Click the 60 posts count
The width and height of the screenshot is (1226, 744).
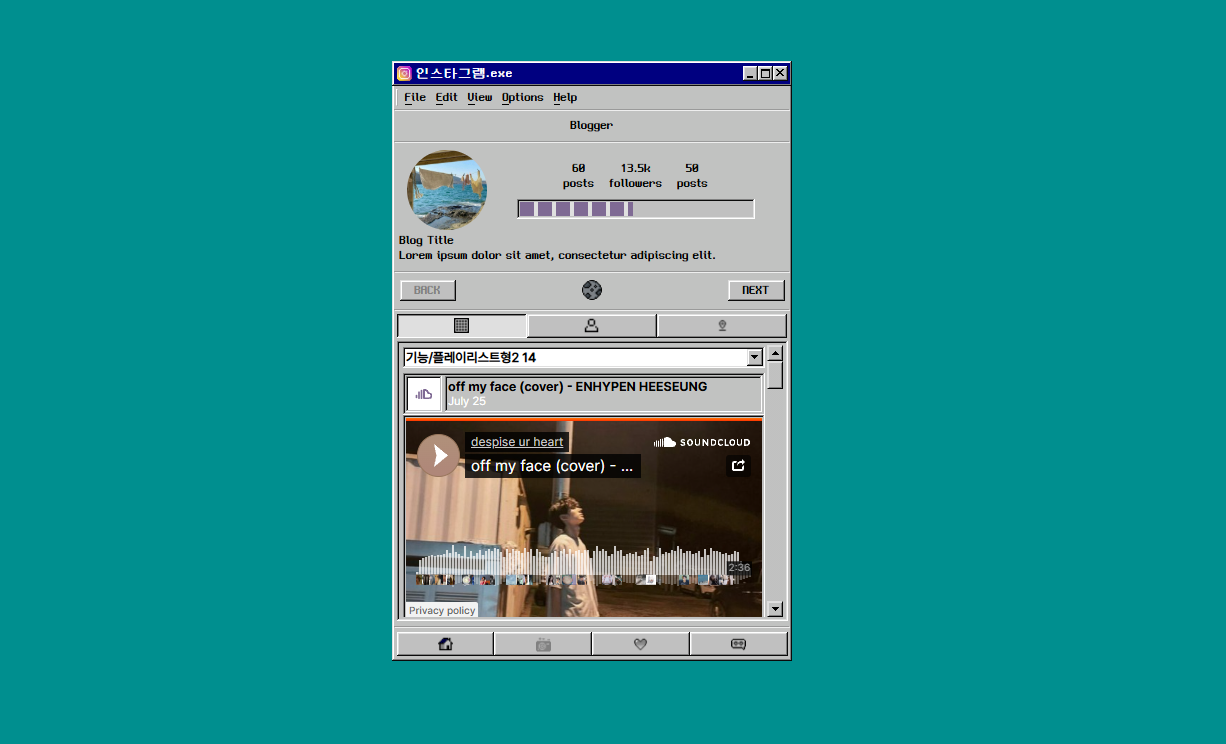click(x=578, y=176)
